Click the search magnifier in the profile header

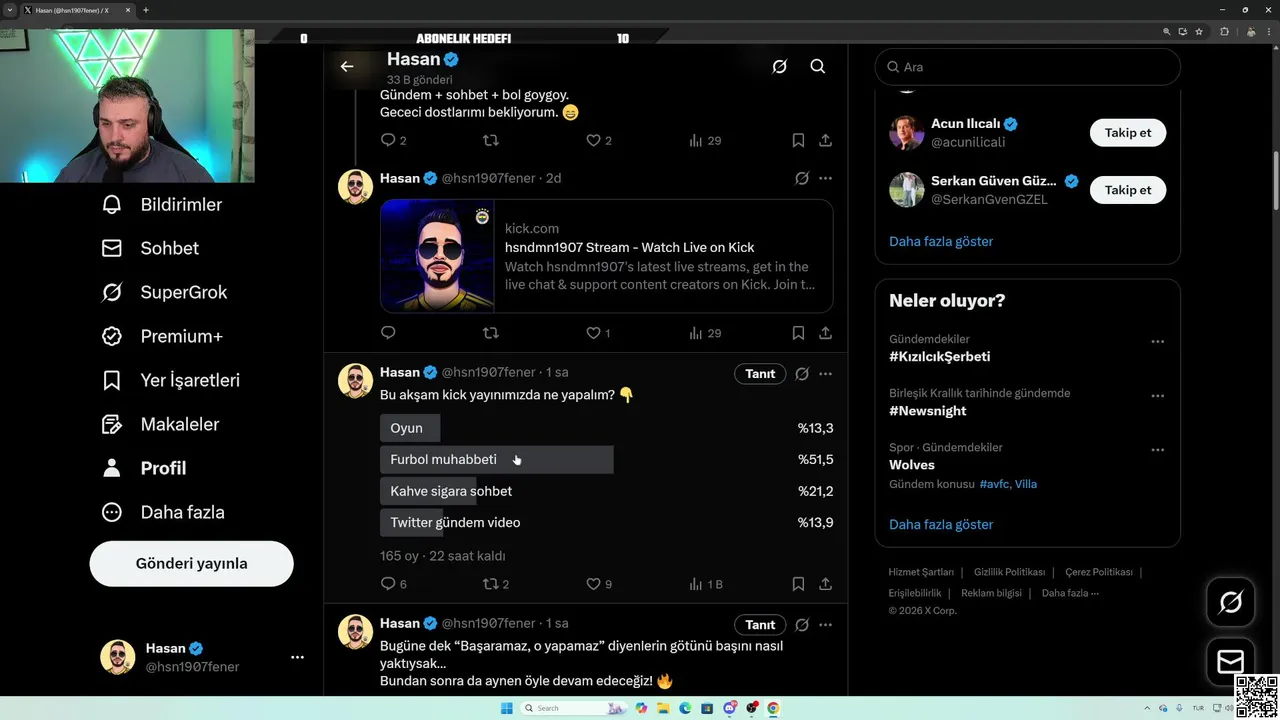[x=818, y=67]
